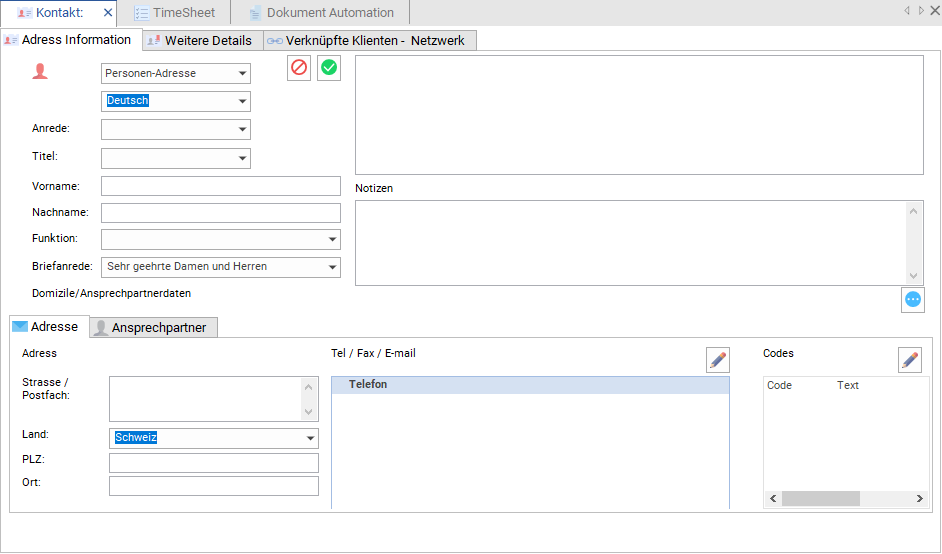
Task: Open the Ansprechpartner tab
Action: (x=153, y=327)
